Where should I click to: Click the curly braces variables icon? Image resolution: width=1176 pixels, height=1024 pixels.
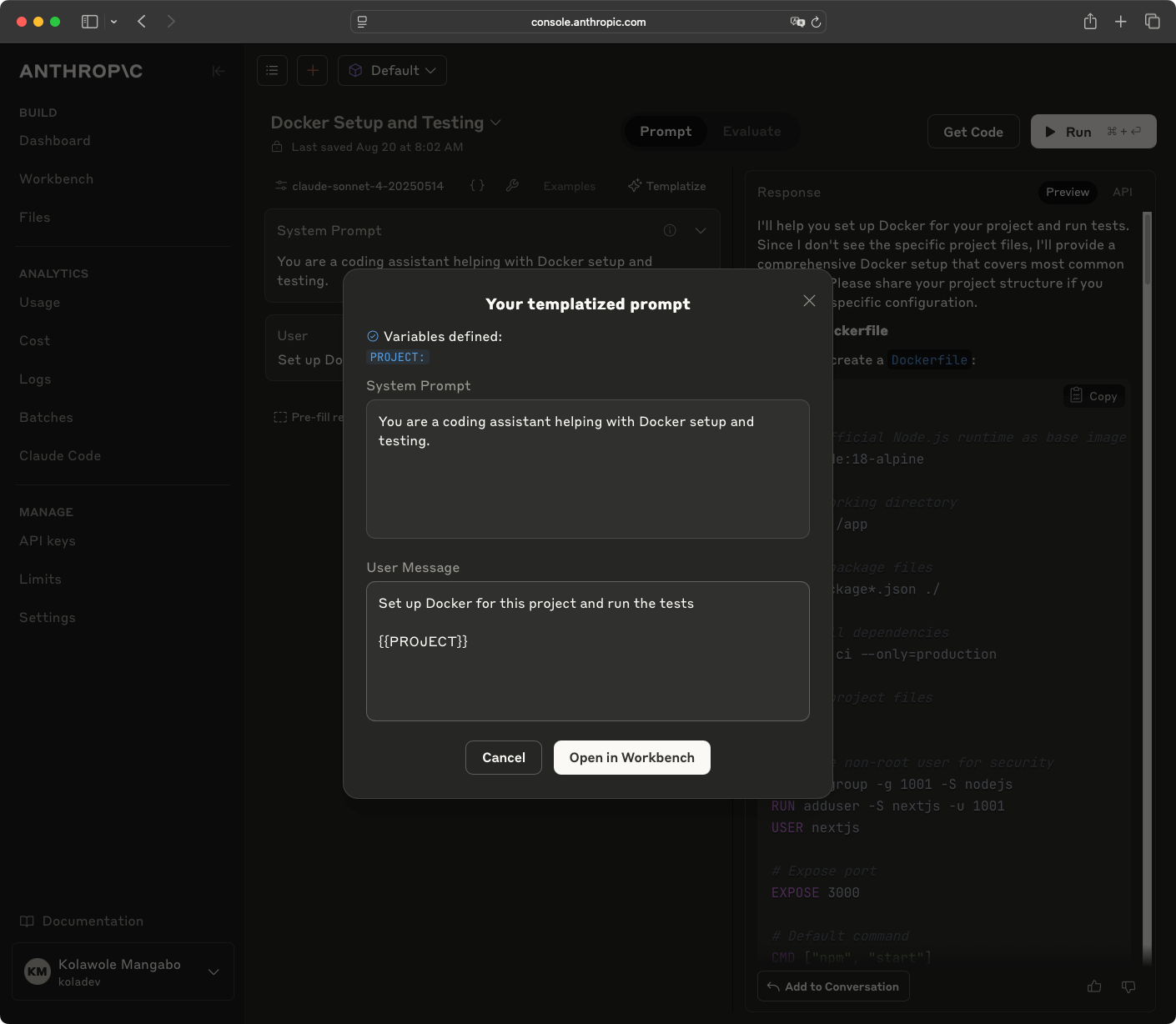(476, 185)
